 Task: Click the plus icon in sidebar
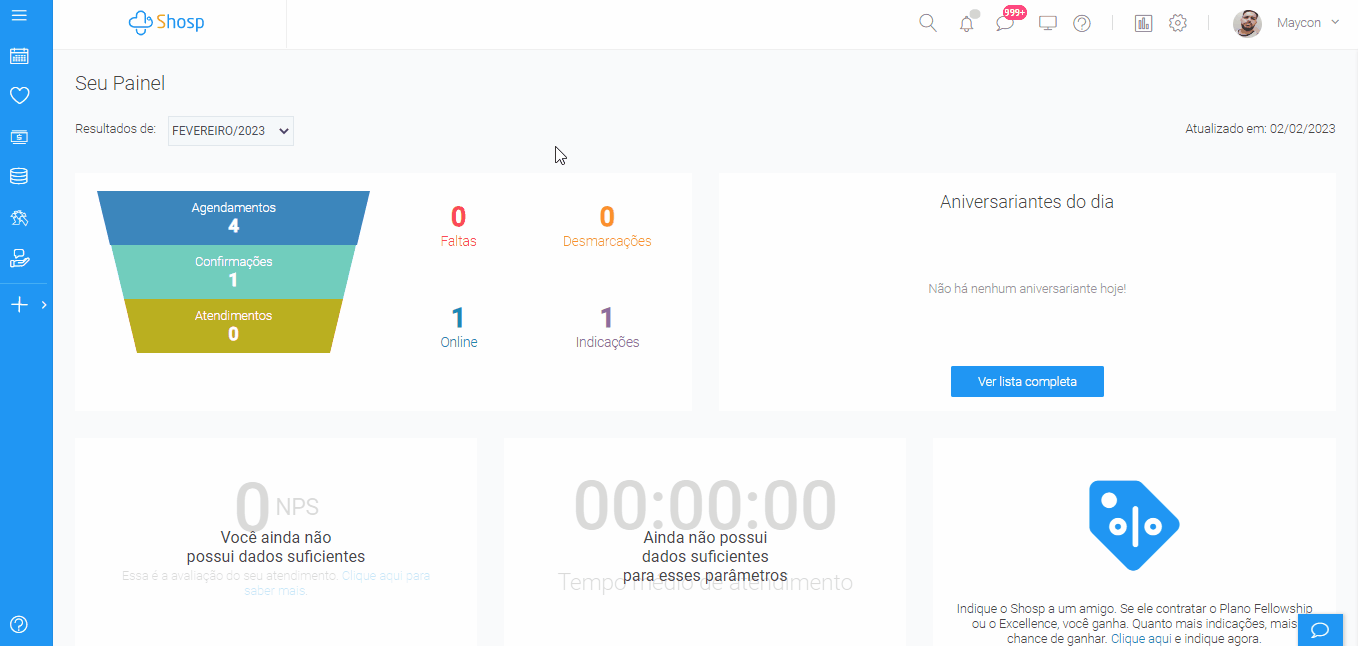19,305
